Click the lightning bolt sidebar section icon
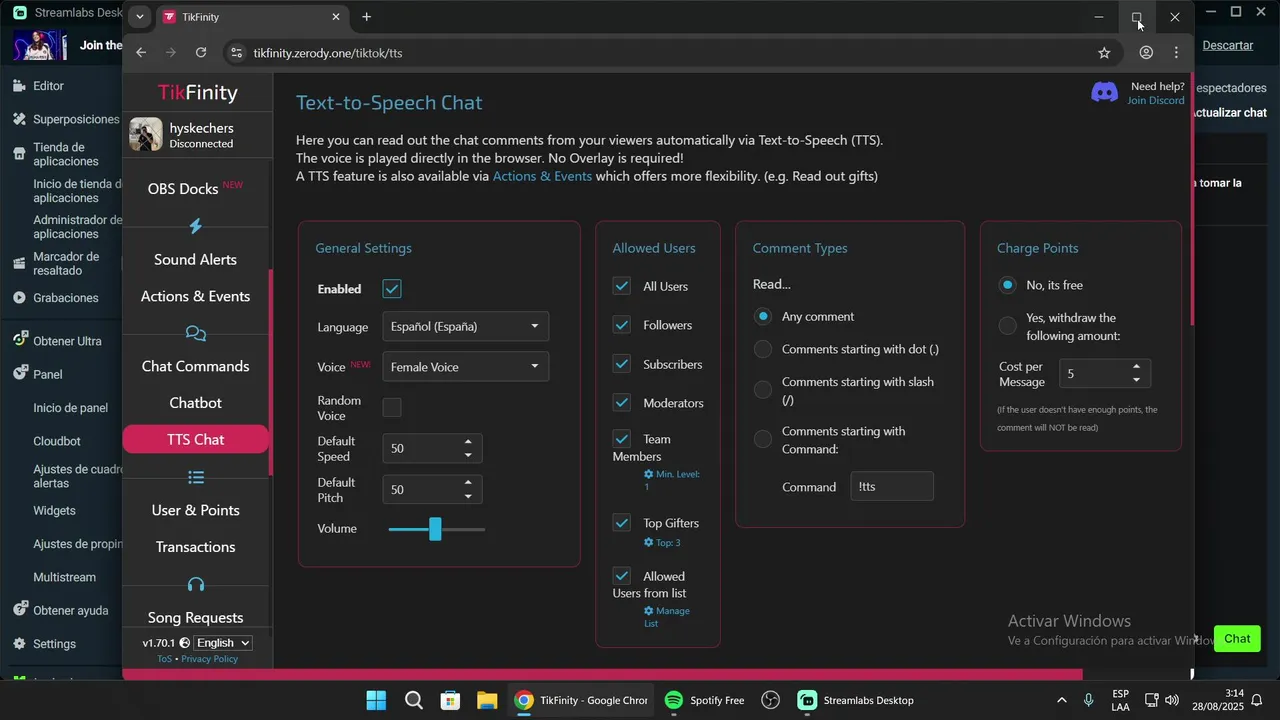The image size is (1280, 720). point(196,226)
